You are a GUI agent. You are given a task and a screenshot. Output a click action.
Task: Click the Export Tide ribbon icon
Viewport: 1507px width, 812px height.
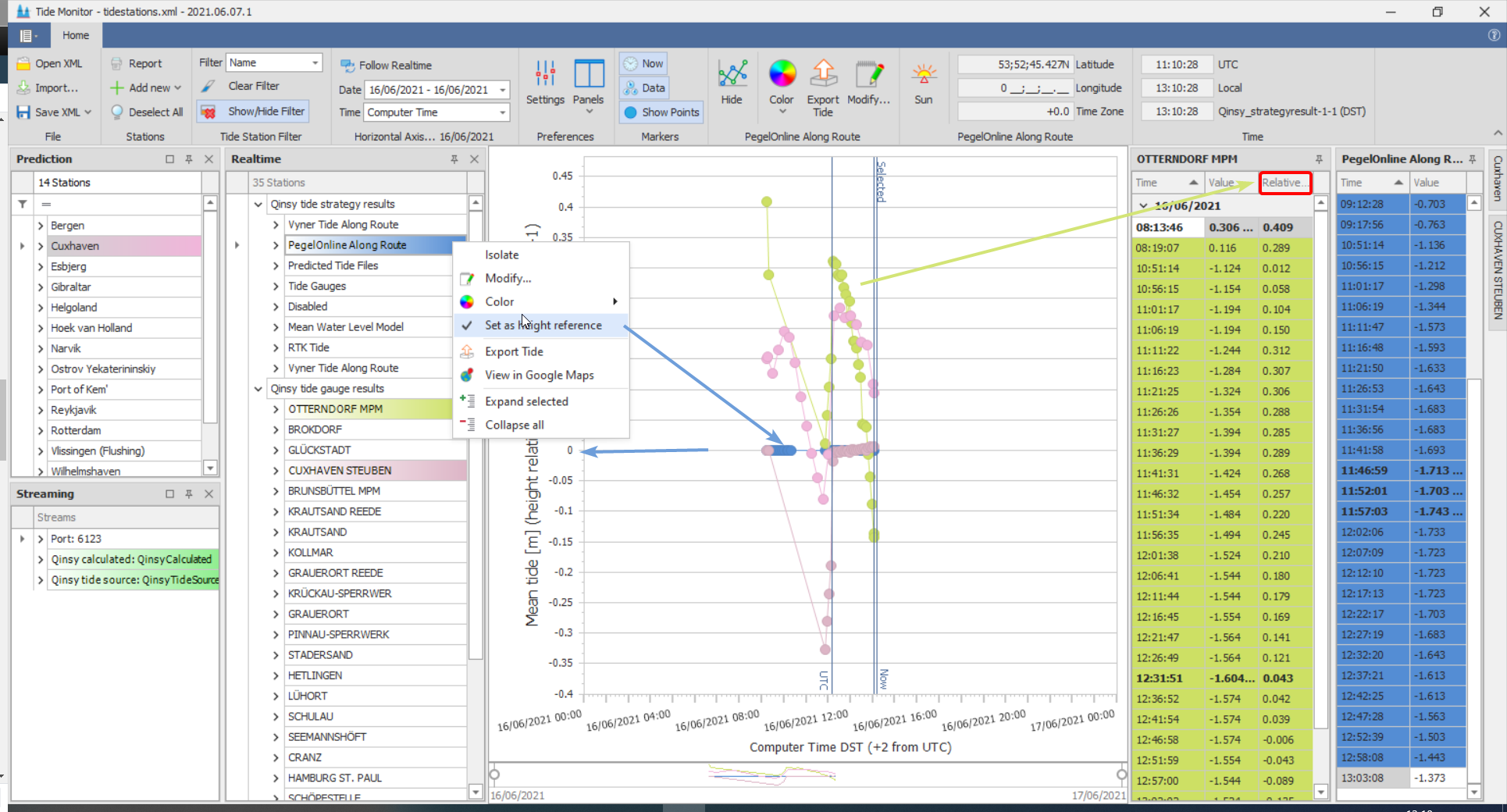pos(822,75)
